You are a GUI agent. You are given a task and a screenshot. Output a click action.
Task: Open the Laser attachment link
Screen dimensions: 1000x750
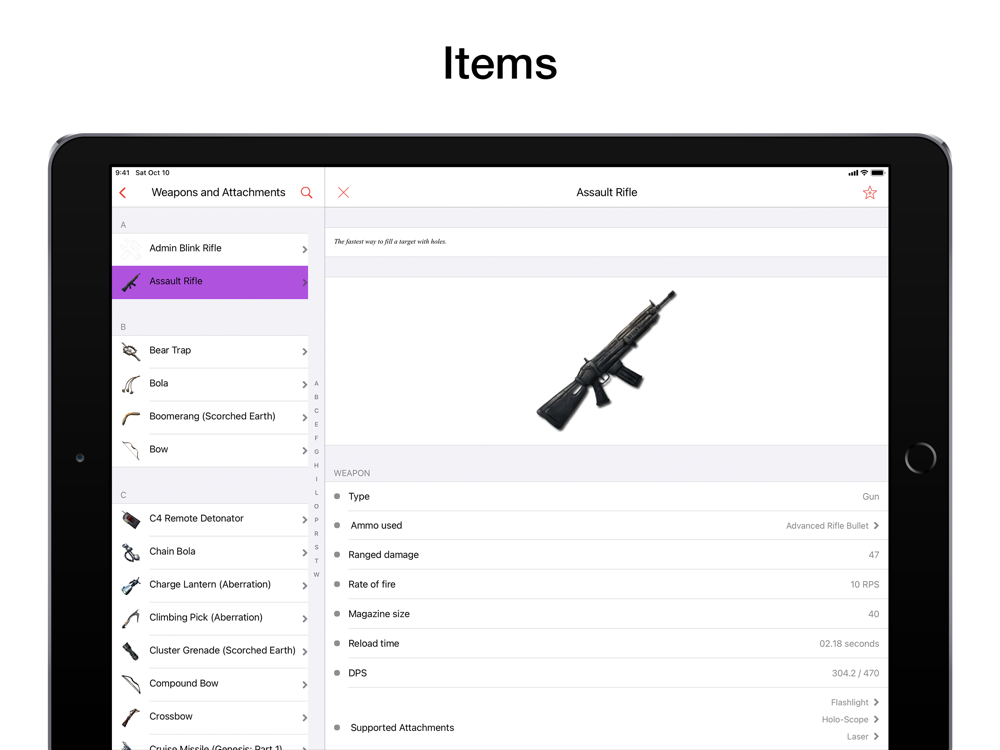pyautogui.click(x=863, y=737)
